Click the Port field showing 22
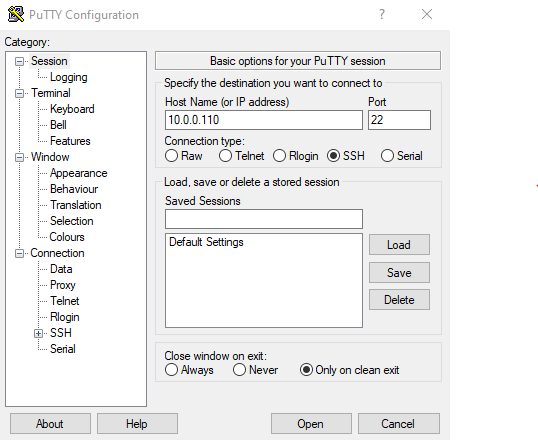 [399, 120]
